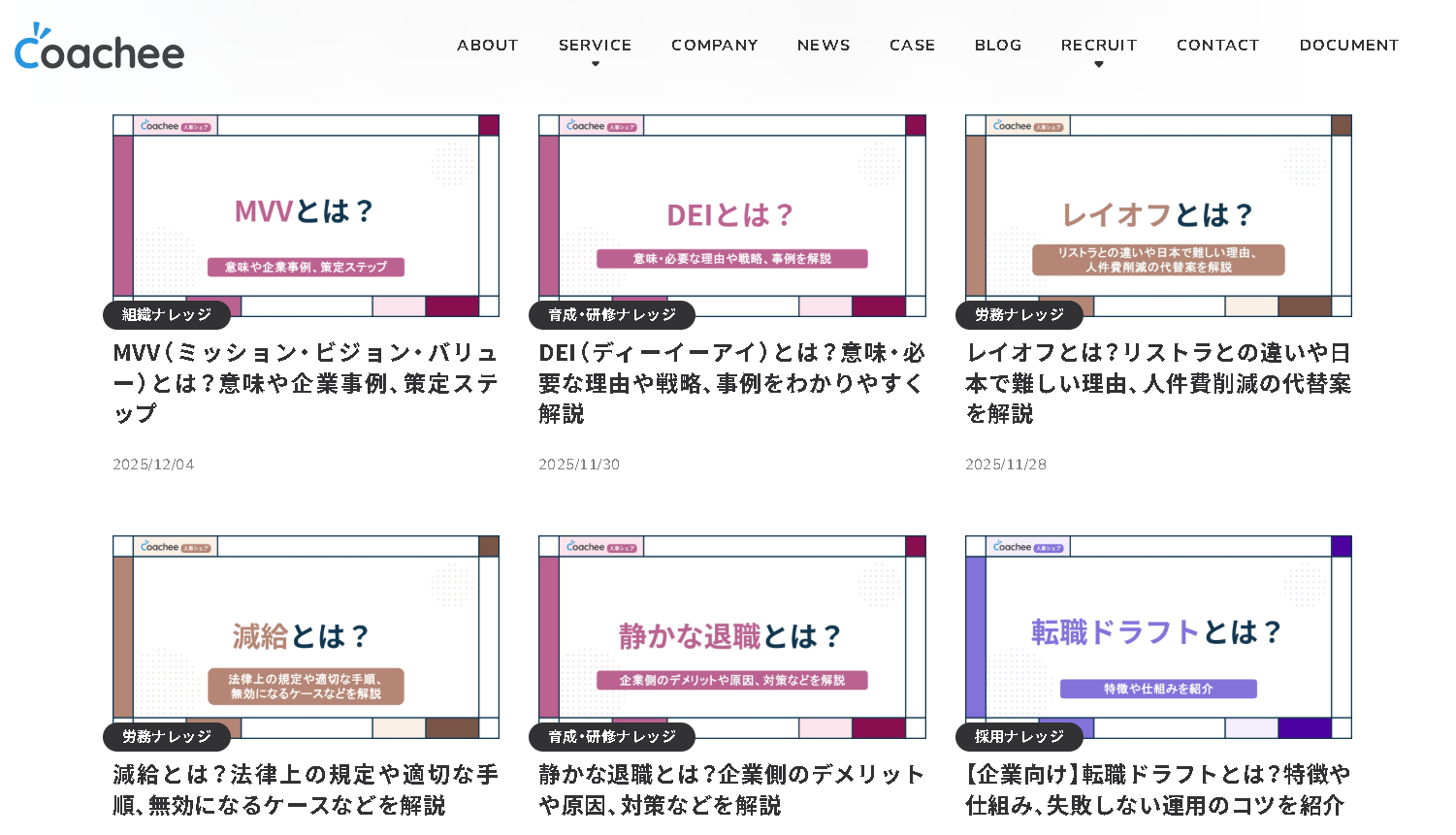Open the NEWS section
Viewport: 1456px width, 835px height.
[823, 45]
